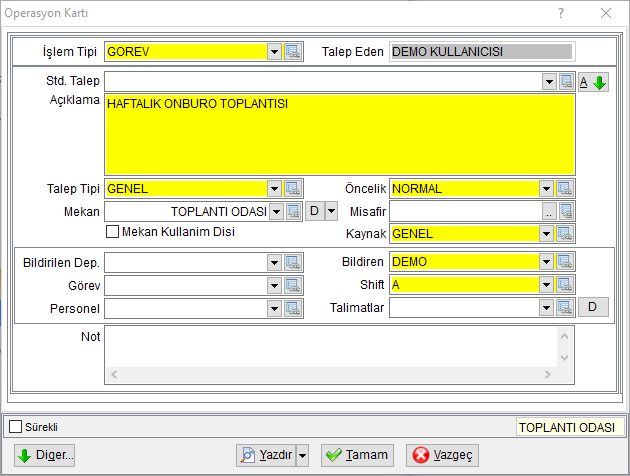630x476 pixels.
Task: Click Not field scroll up arrow
Action: (565, 336)
